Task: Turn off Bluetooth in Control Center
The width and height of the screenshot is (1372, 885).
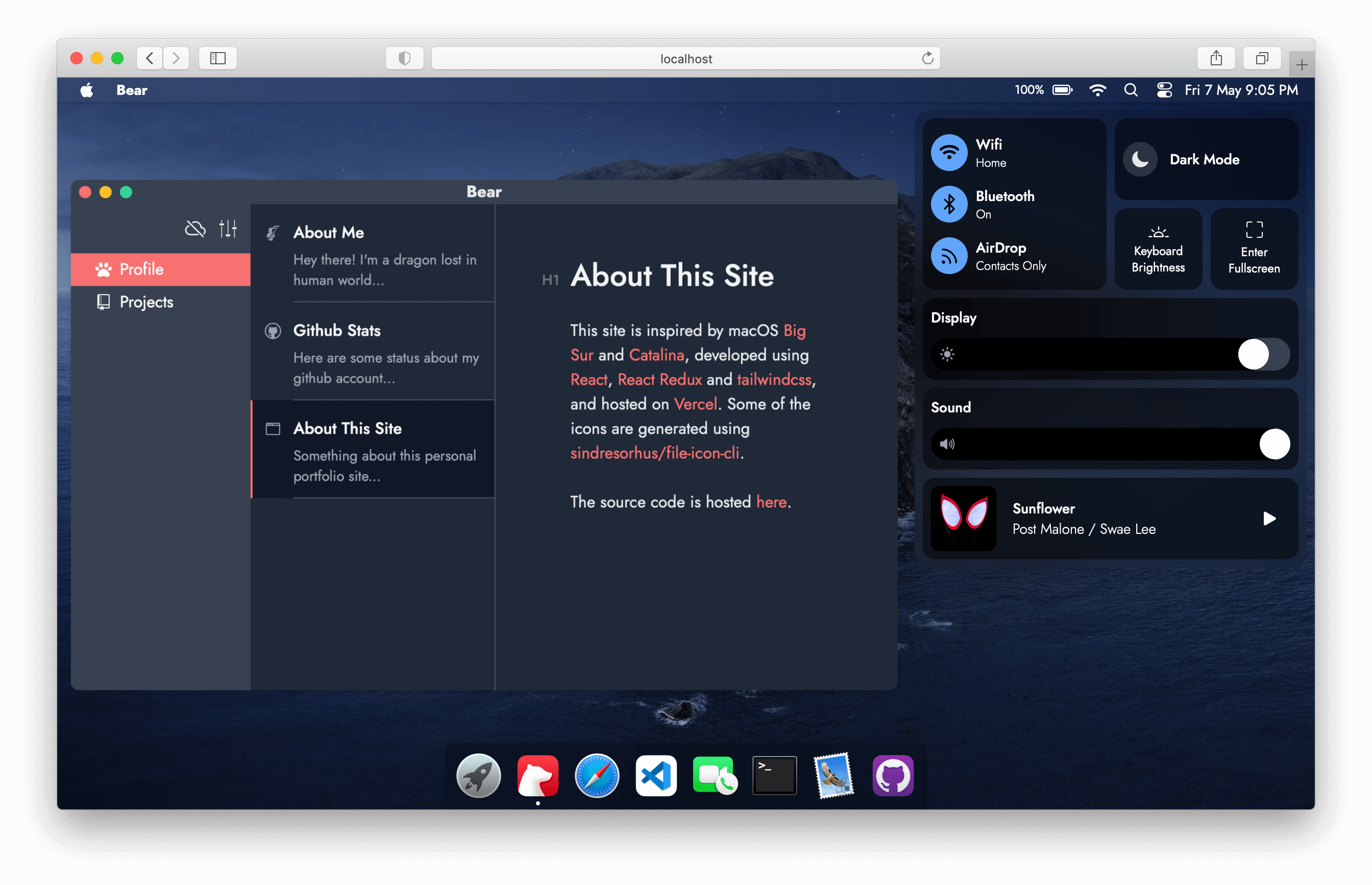Action: (x=948, y=204)
